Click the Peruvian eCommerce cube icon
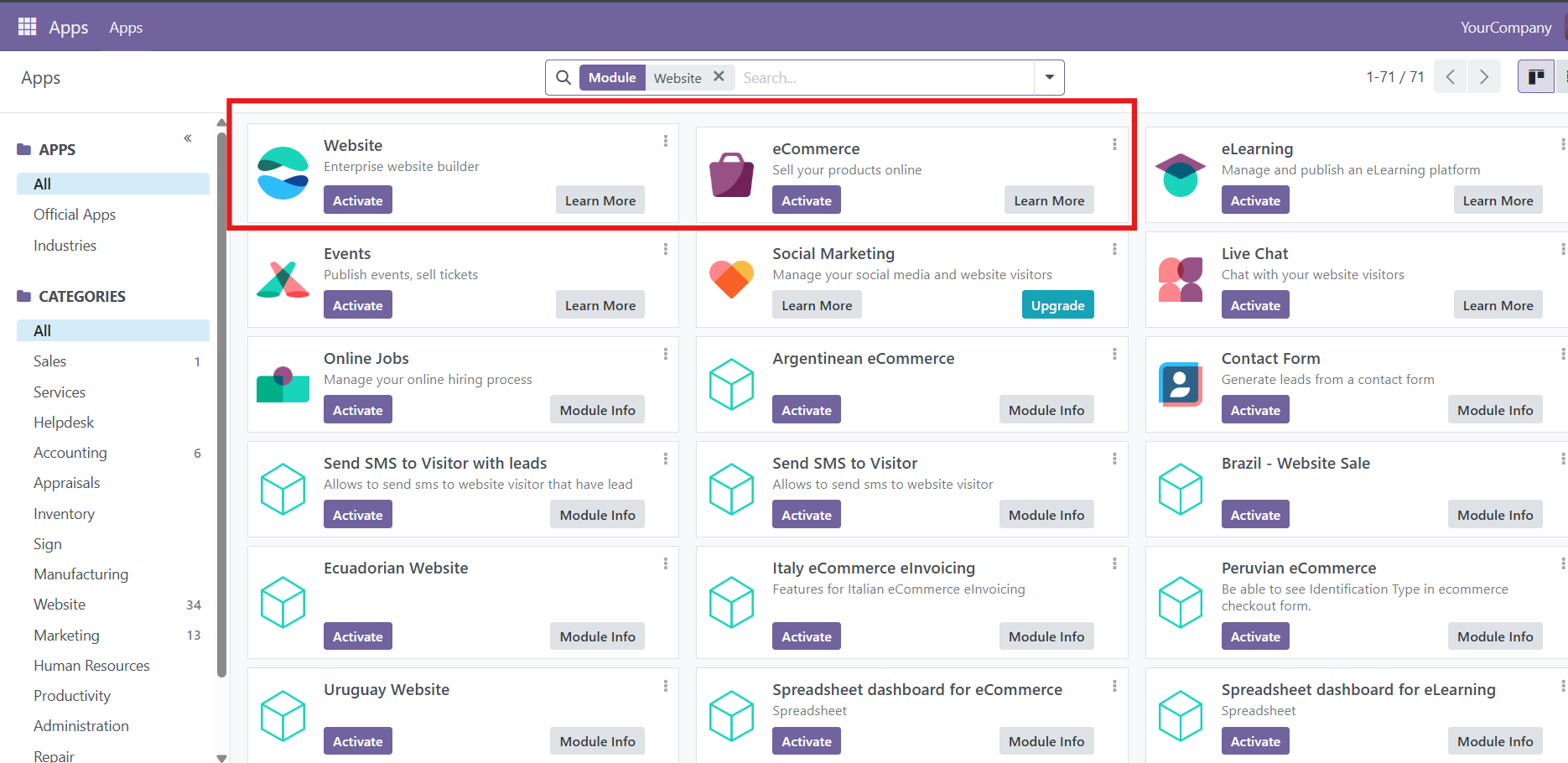Image resolution: width=1568 pixels, height=763 pixels. coord(1181,602)
